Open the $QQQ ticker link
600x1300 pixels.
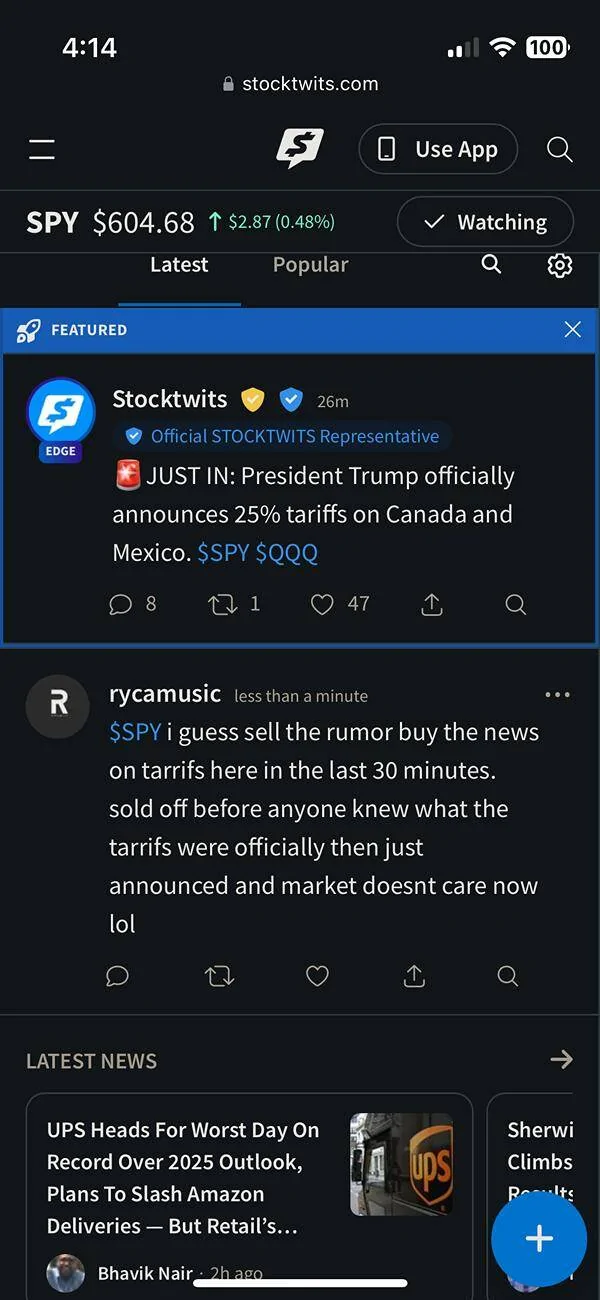tap(287, 553)
